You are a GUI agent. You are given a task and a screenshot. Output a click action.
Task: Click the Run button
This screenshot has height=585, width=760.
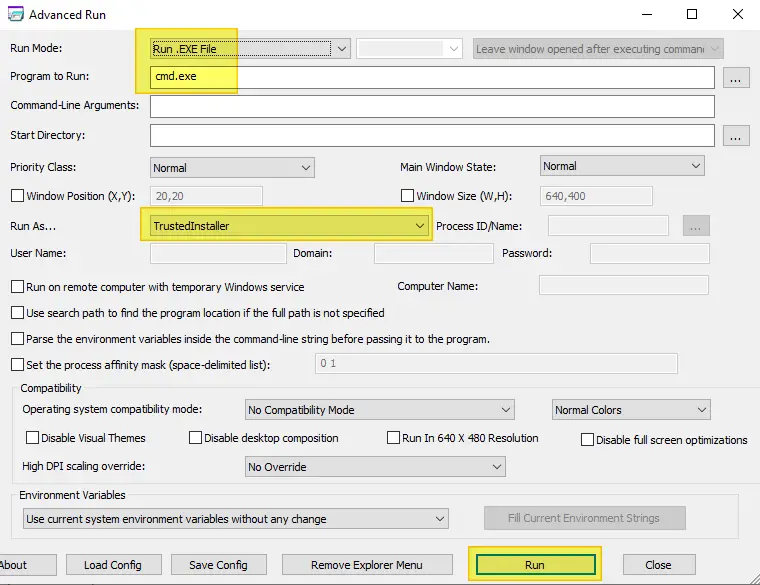click(x=536, y=565)
